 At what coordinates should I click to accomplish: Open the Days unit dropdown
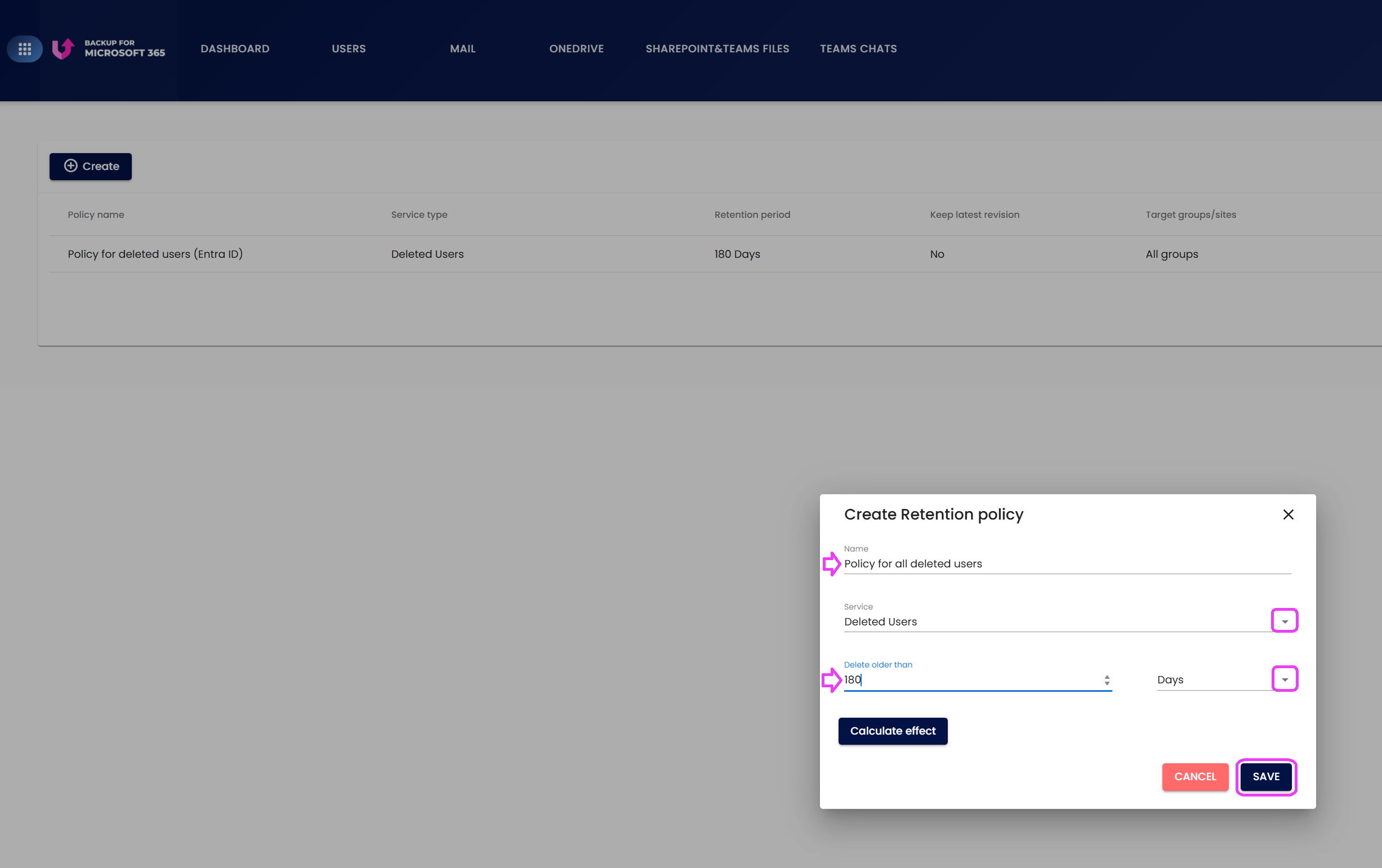tap(1285, 679)
